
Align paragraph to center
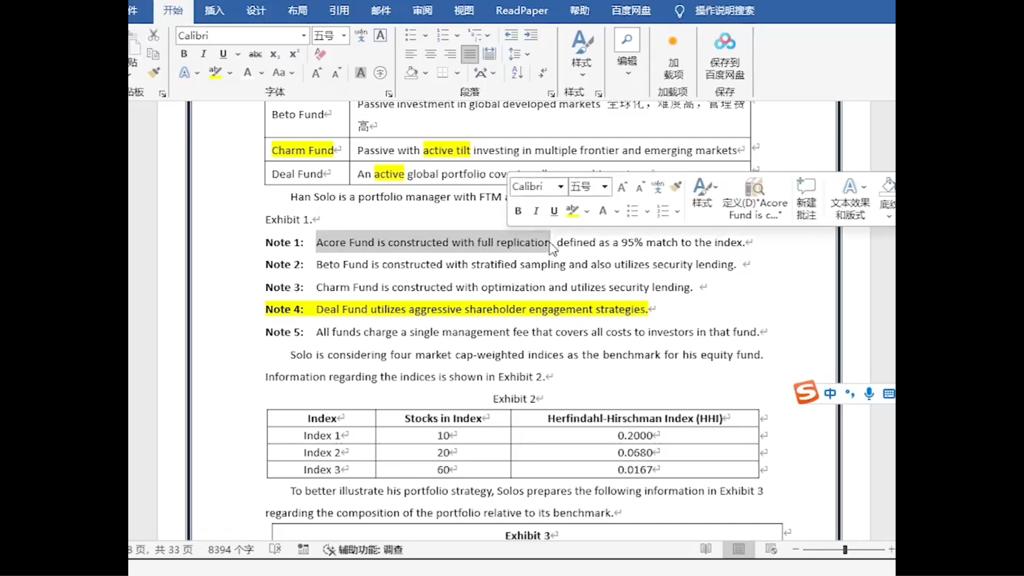click(x=430, y=54)
